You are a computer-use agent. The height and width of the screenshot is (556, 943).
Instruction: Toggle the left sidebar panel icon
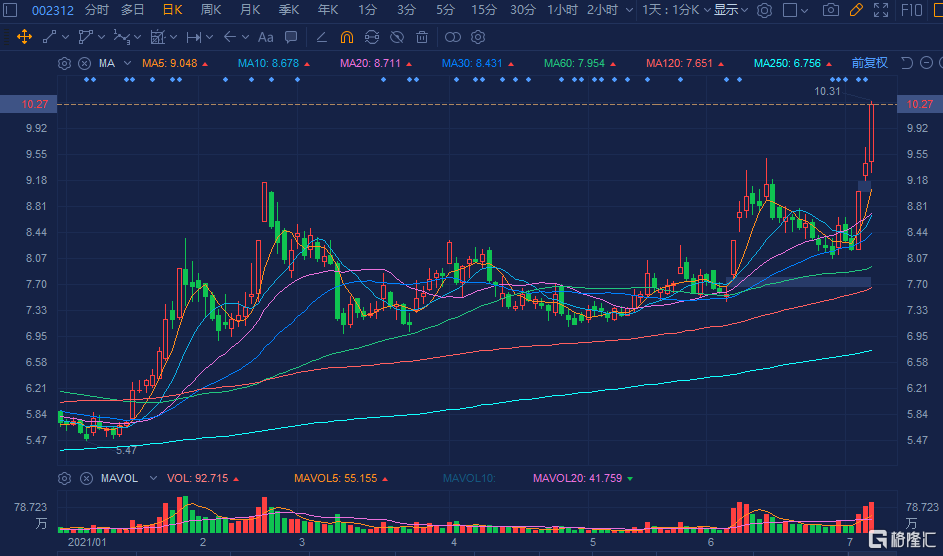coord(10,10)
